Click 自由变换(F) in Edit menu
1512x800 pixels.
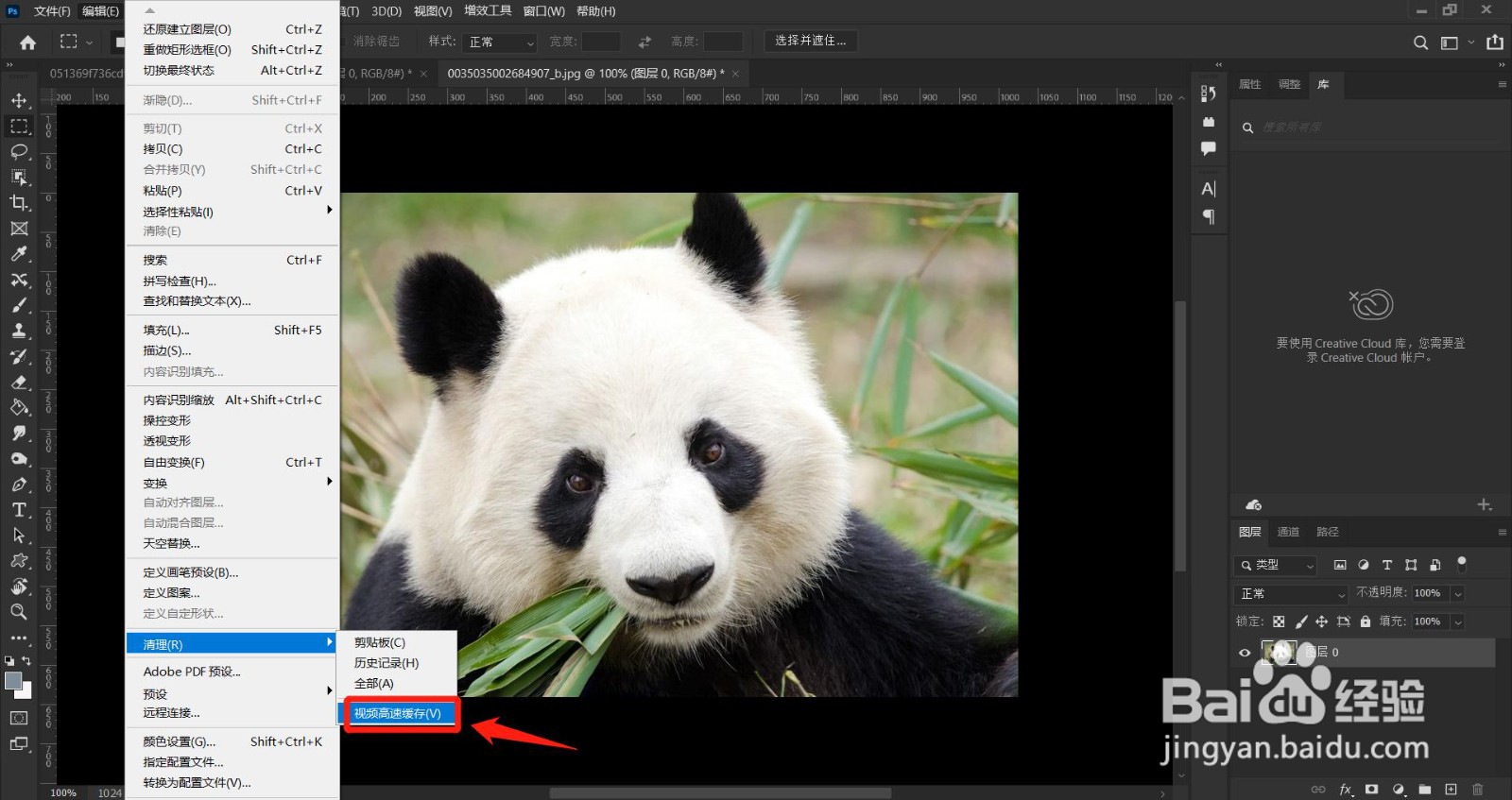232,462
